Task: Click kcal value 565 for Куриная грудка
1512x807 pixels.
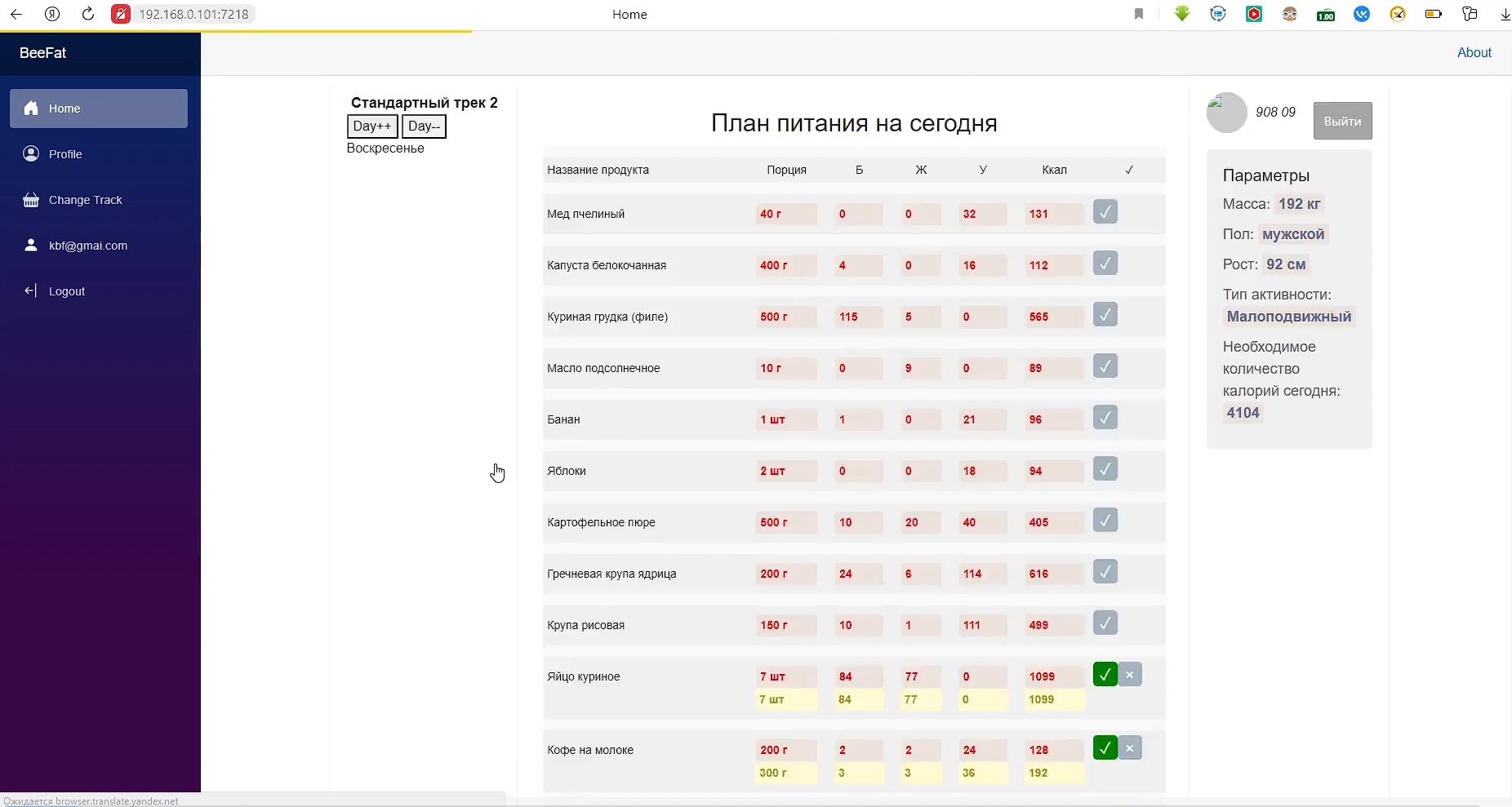Action: click(1054, 317)
